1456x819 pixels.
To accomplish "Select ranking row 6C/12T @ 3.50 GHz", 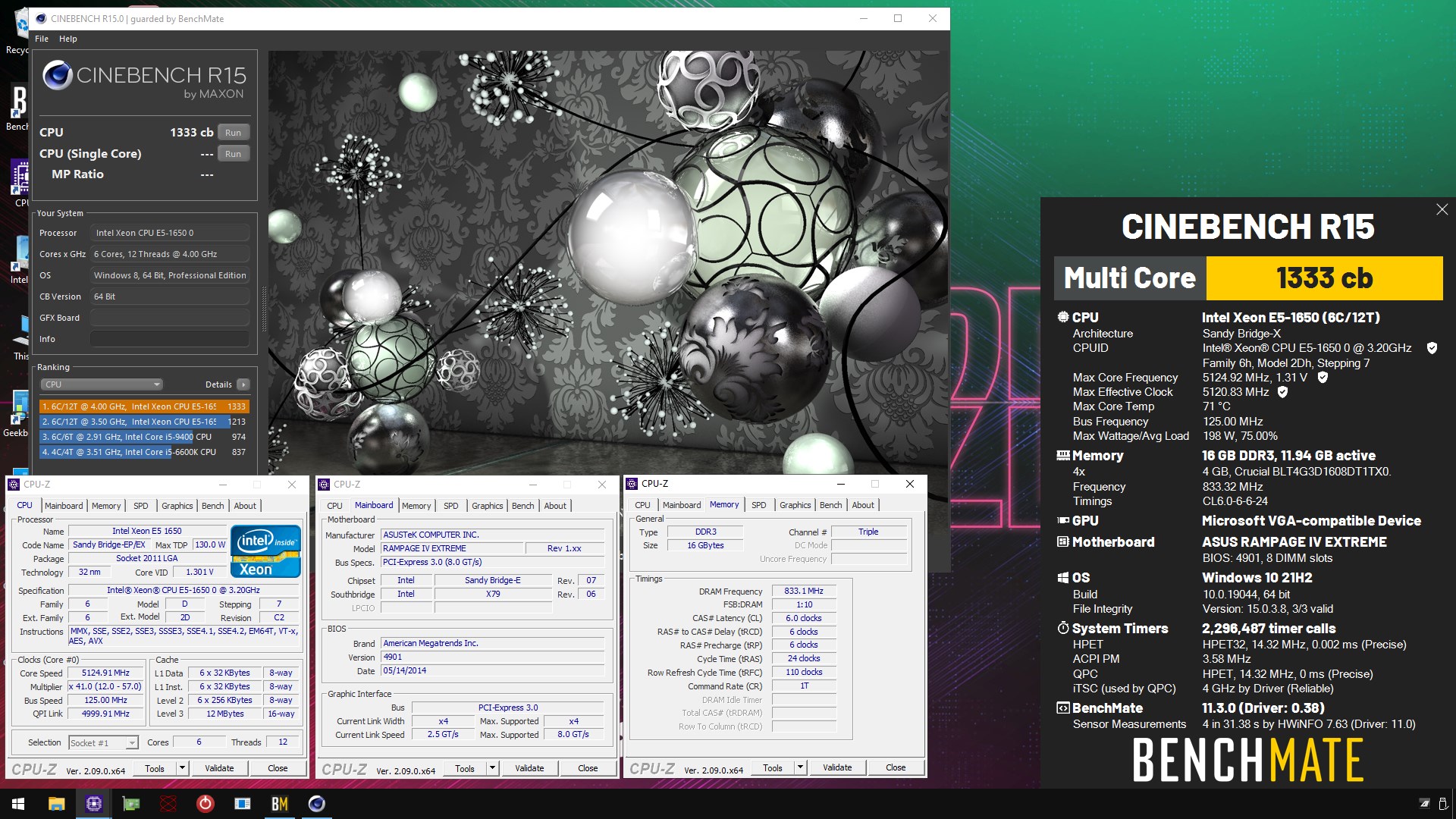I will (x=144, y=422).
